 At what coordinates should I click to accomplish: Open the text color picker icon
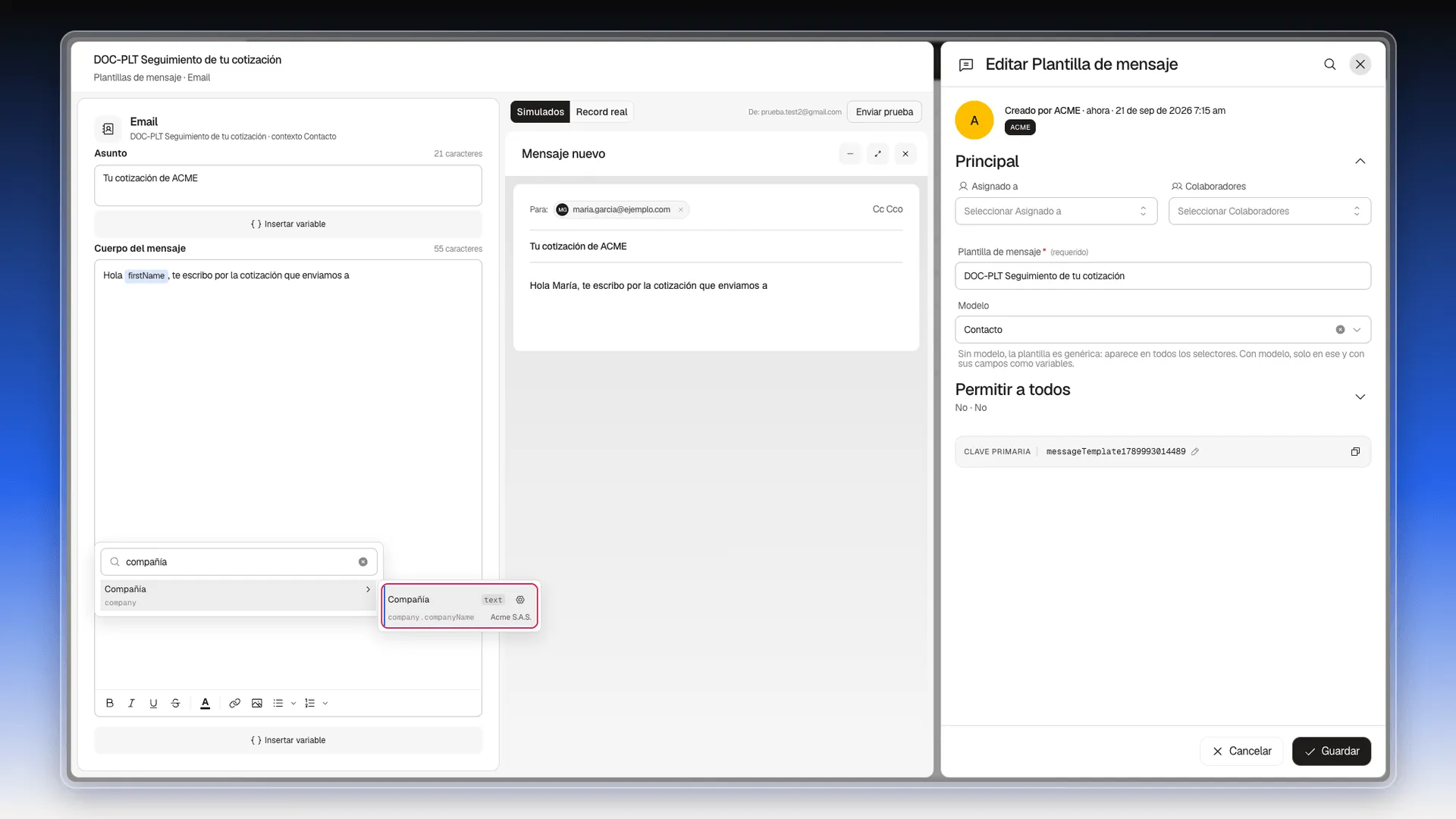click(x=205, y=703)
